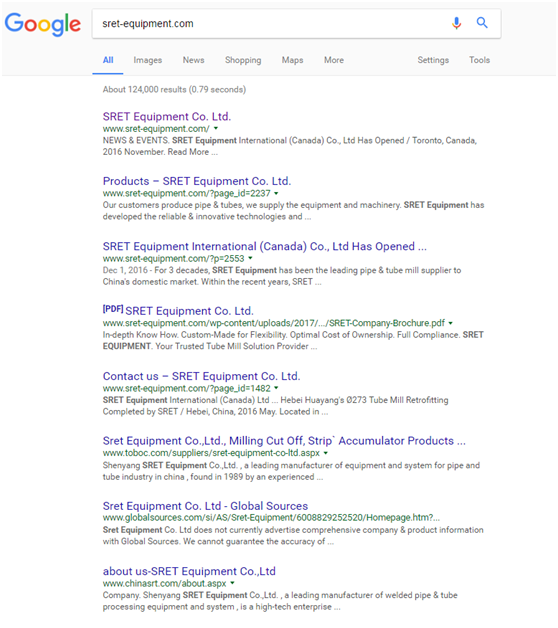This screenshot has height=628, width=558.
Task: Open about us-SRET Equipment Co.,Ltd result
Action: point(189,571)
